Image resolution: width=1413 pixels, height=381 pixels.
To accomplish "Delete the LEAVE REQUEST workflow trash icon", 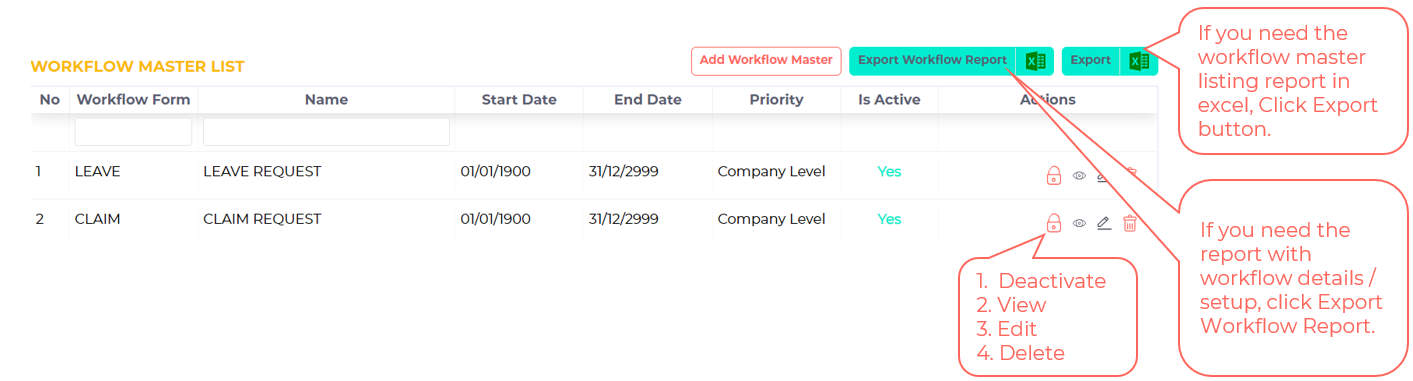I will (x=1130, y=175).
